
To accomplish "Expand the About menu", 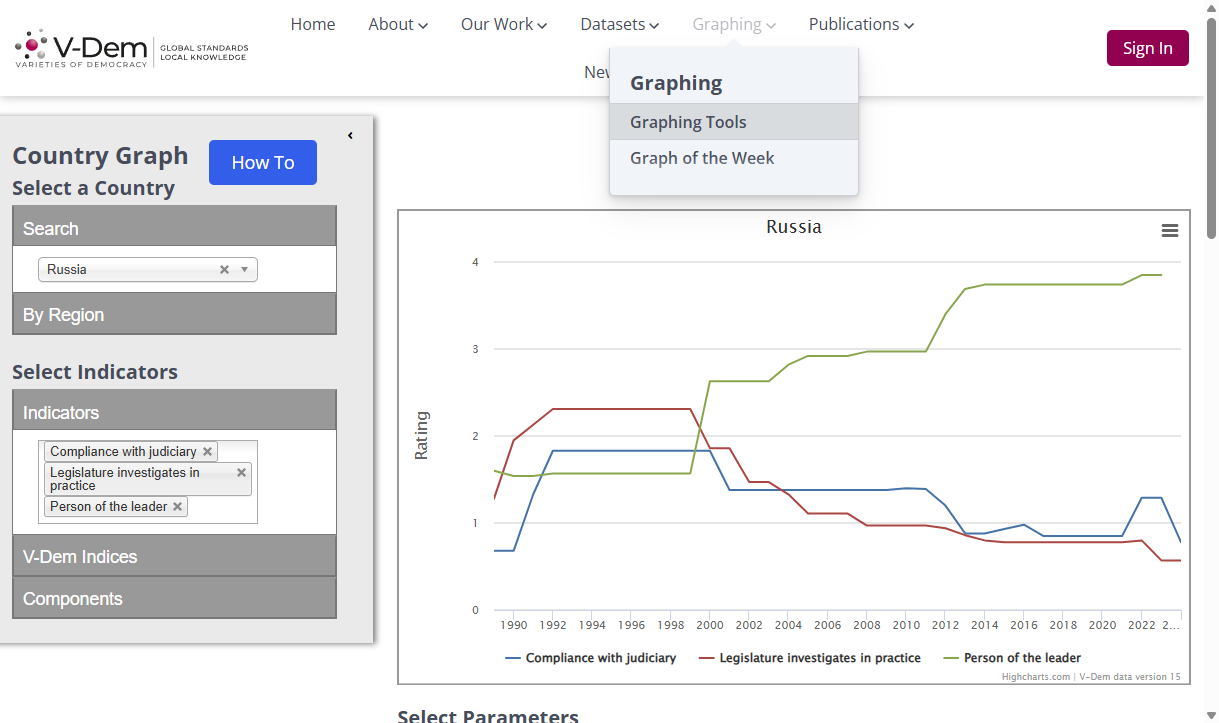I will [398, 24].
